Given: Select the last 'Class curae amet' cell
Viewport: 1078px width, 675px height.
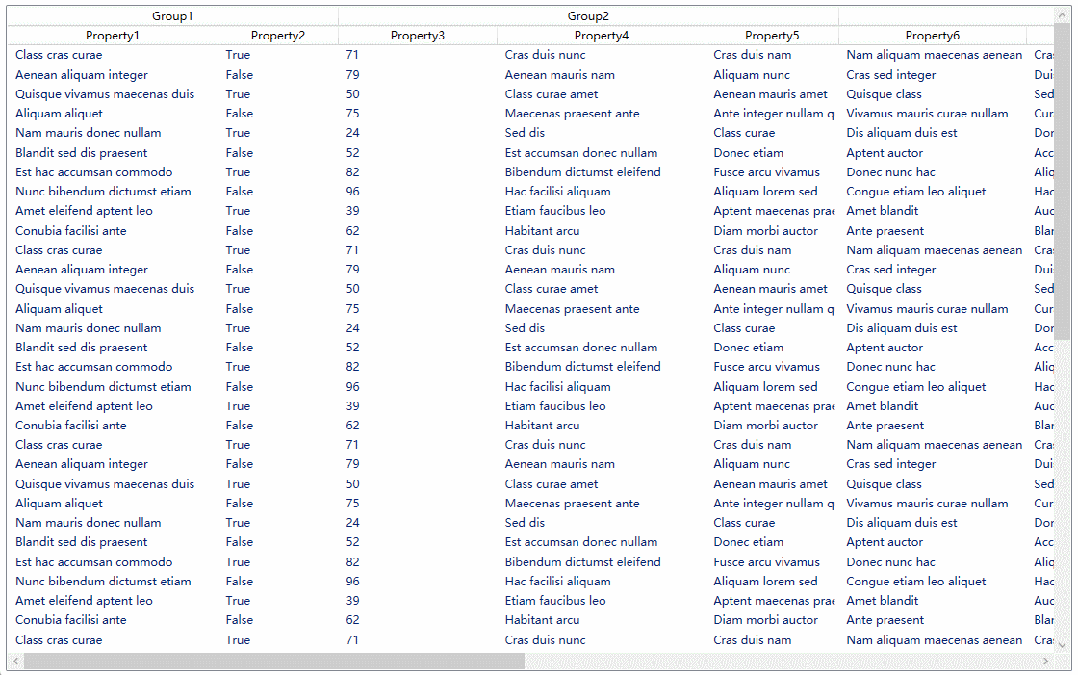Looking at the screenshot, I should (x=602, y=484).
